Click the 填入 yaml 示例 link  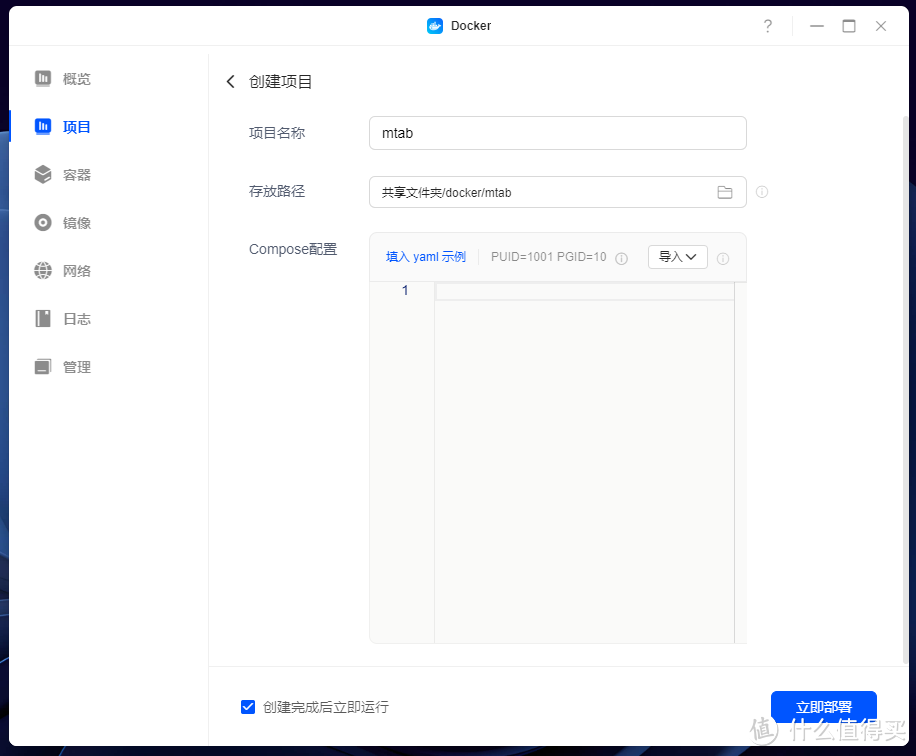[425, 256]
